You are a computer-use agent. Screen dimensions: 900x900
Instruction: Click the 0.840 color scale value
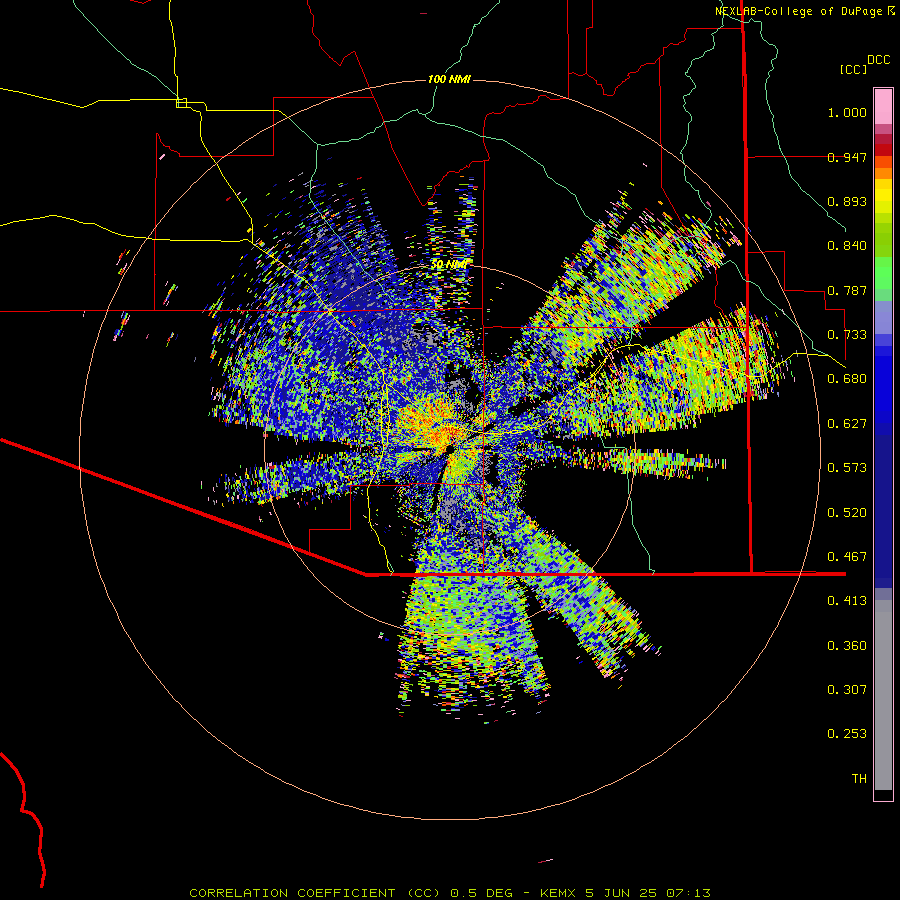847,246
